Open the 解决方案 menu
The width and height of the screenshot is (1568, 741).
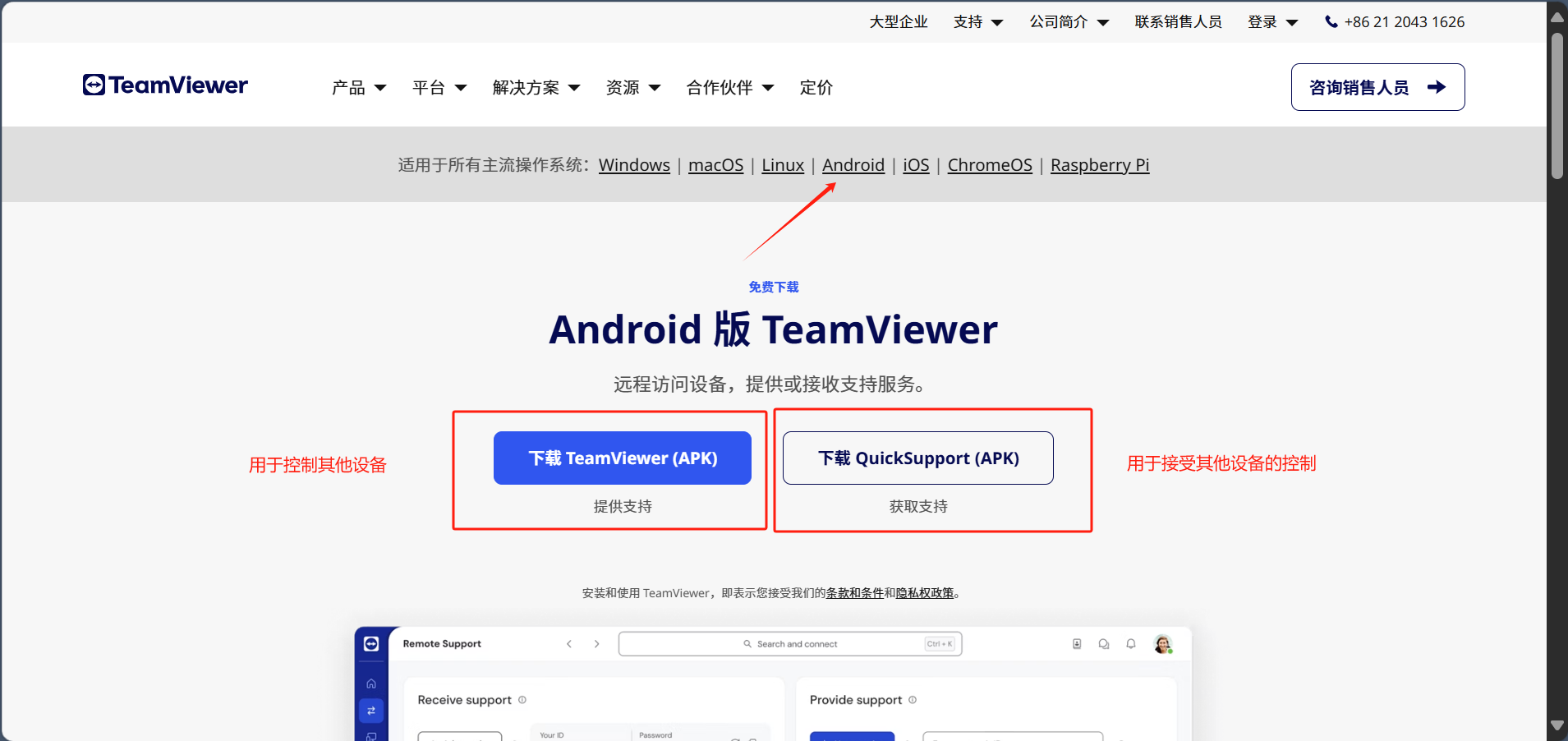[536, 88]
